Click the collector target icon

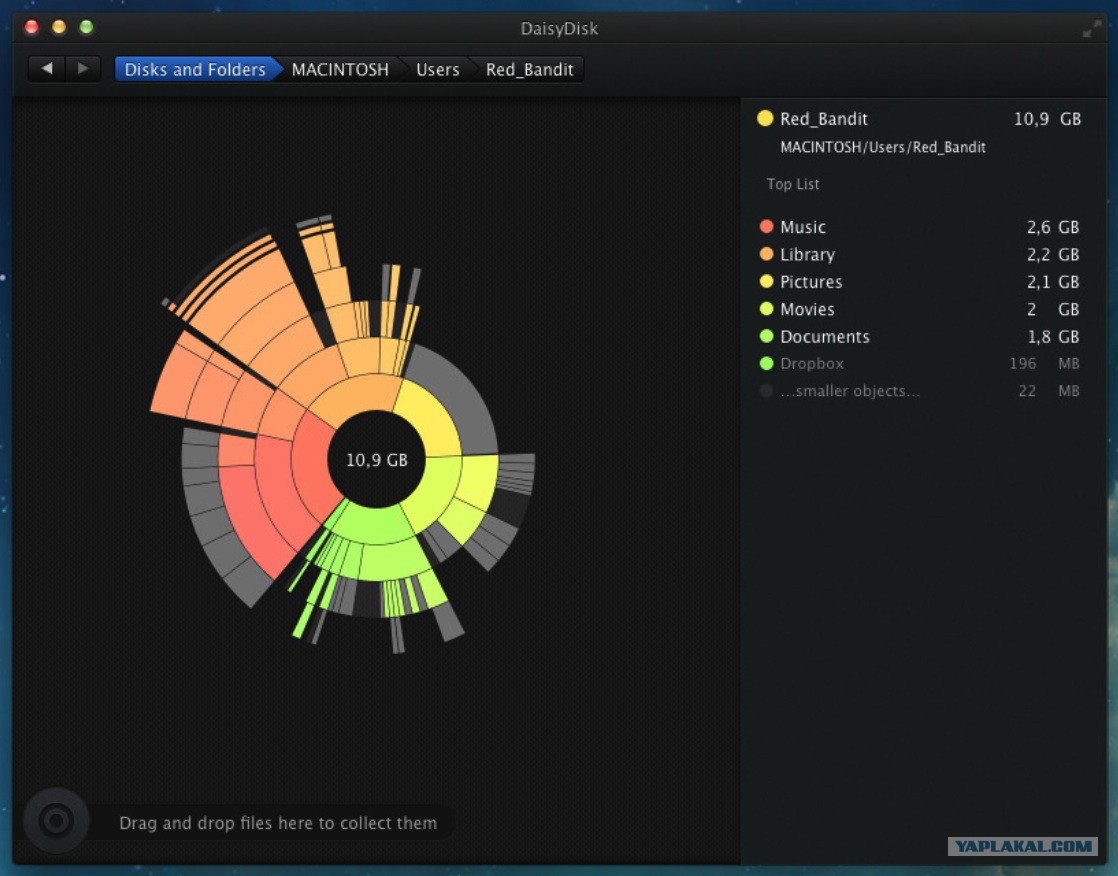pos(56,820)
